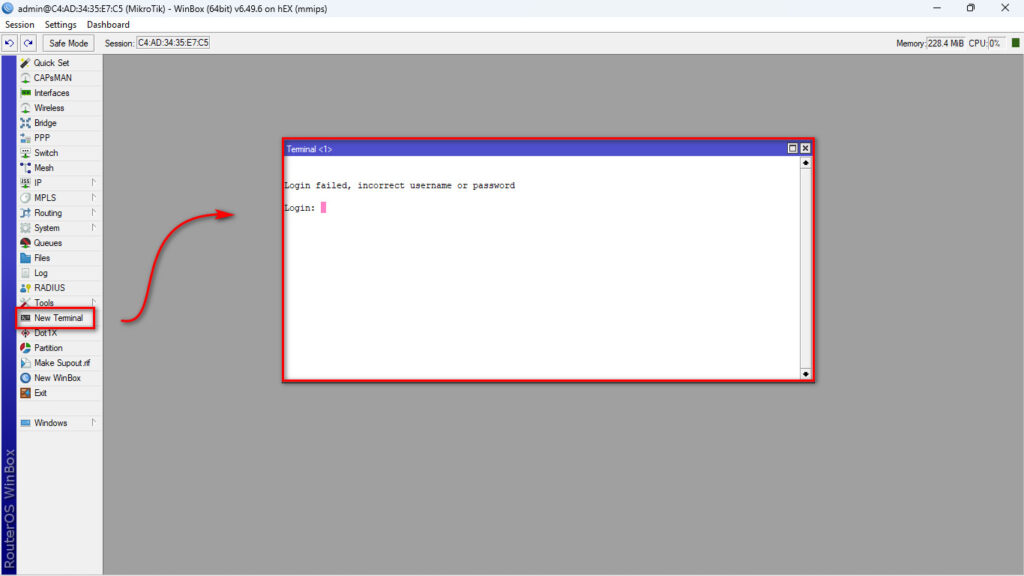Click the RADIUS icon
1024x576 pixels.
26,288
